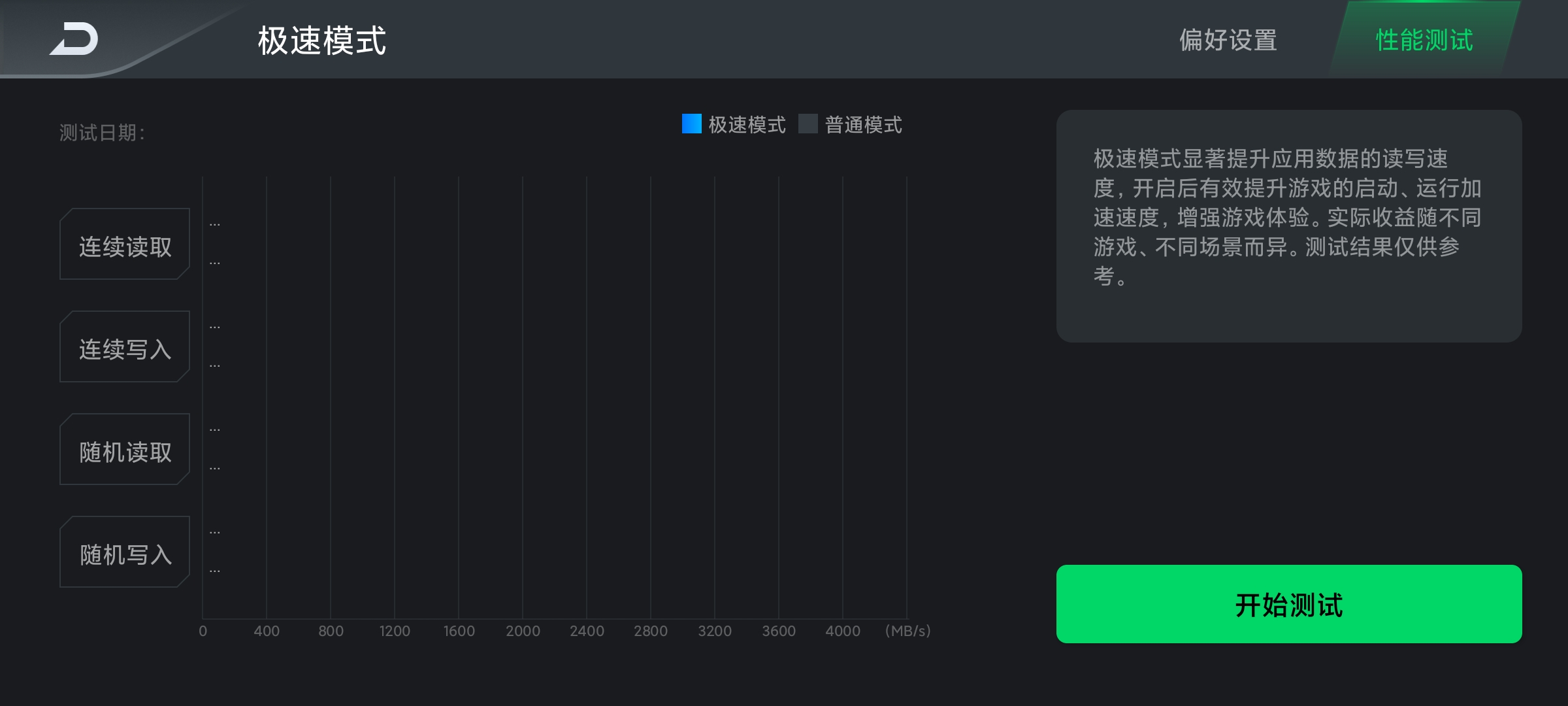Viewport: 1568px width, 706px height.
Task: Click the 普通模式 legend label text
Action: (x=864, y=124)
